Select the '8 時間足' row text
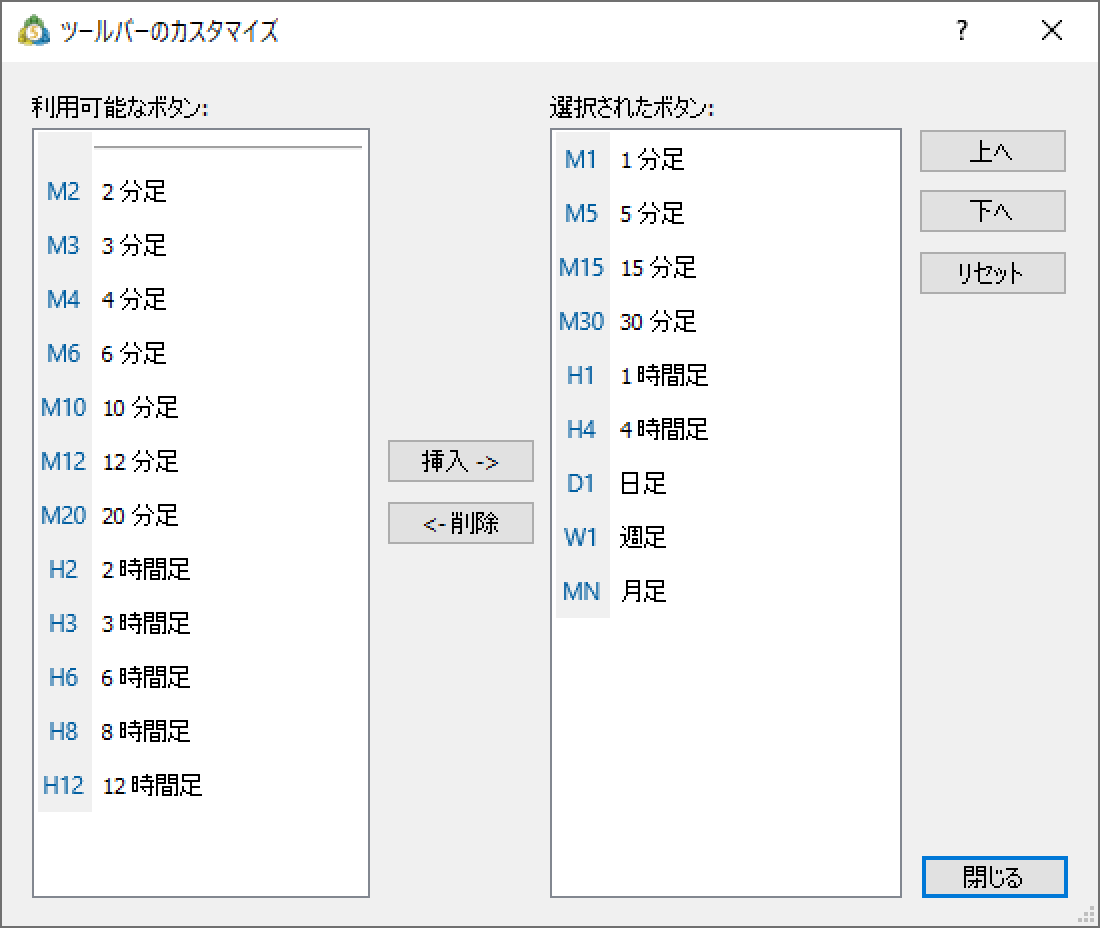1100x928 pixels. tap(146, 732)
